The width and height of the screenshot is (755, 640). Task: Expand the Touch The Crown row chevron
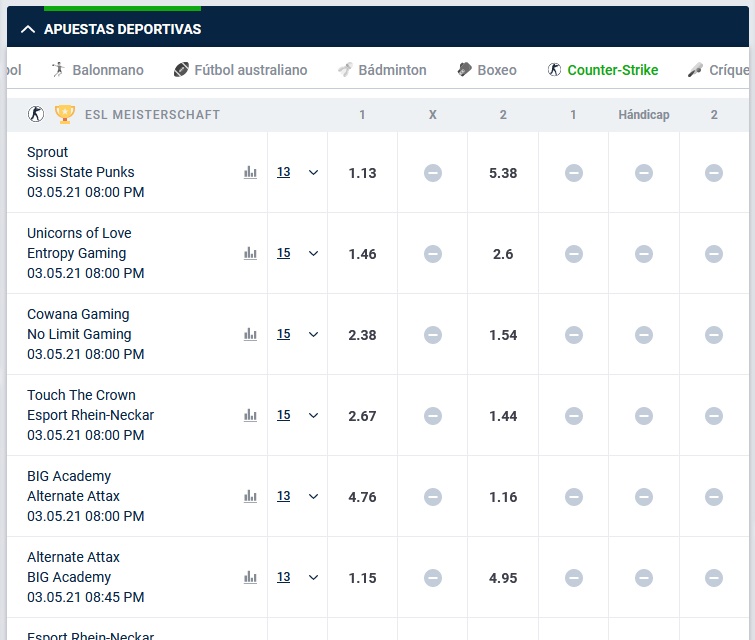[x=313, y=415]
